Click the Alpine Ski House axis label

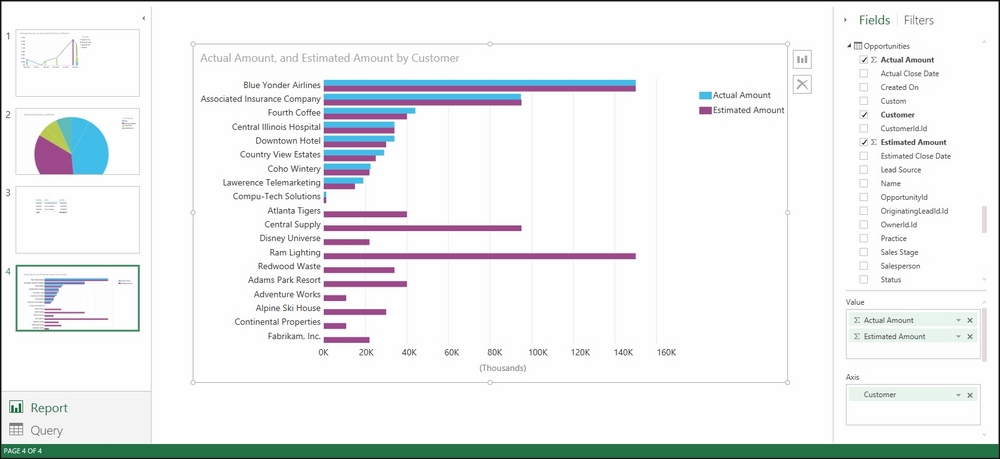click(x=288, y=309)
